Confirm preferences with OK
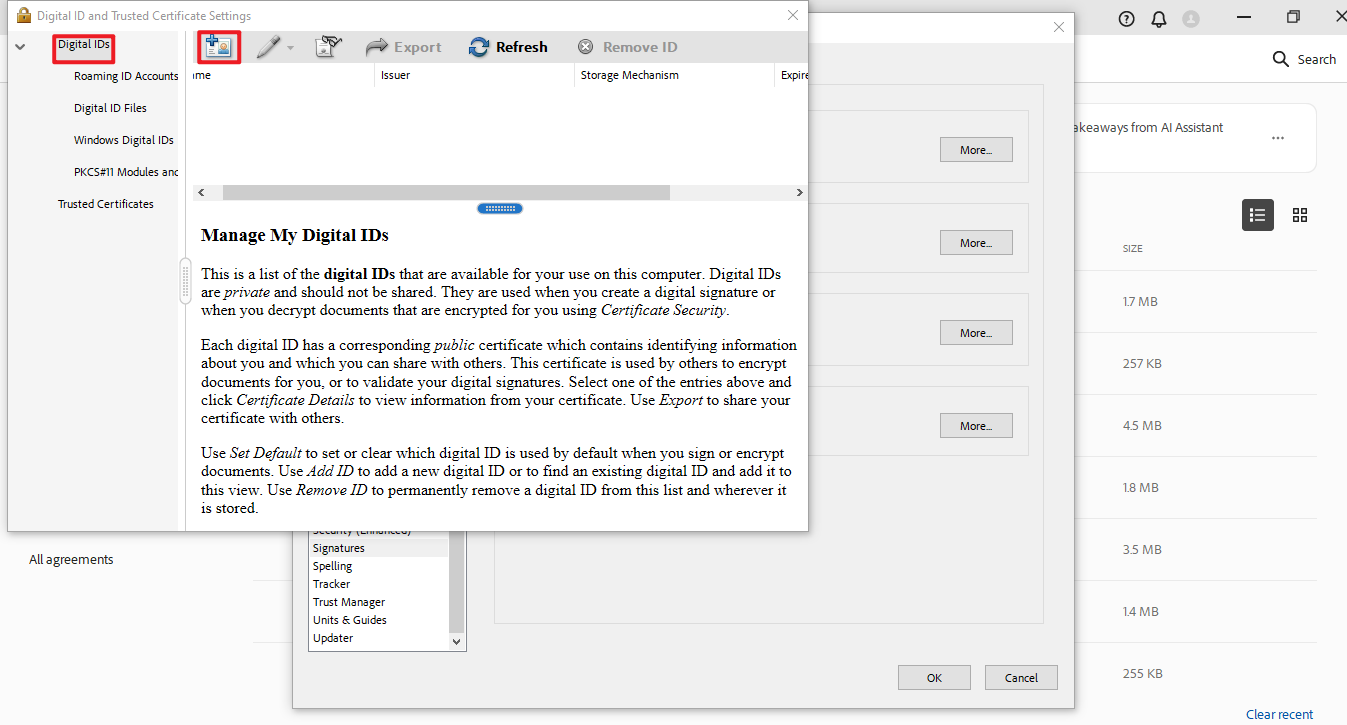The image size is (1347, 725). pos(933,677)
